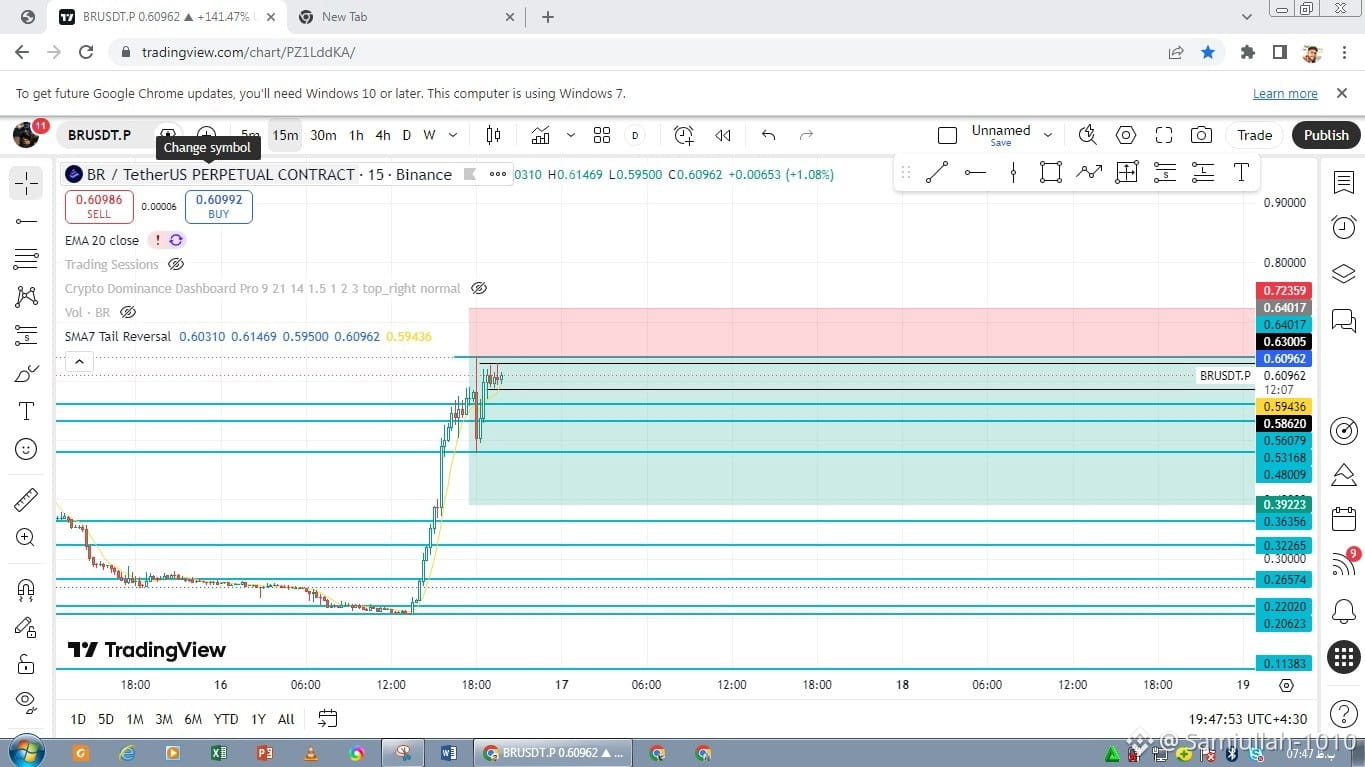This screenshot has width=1365, height=767.
Task: Select the 30m timeframe
Action: 323,135
